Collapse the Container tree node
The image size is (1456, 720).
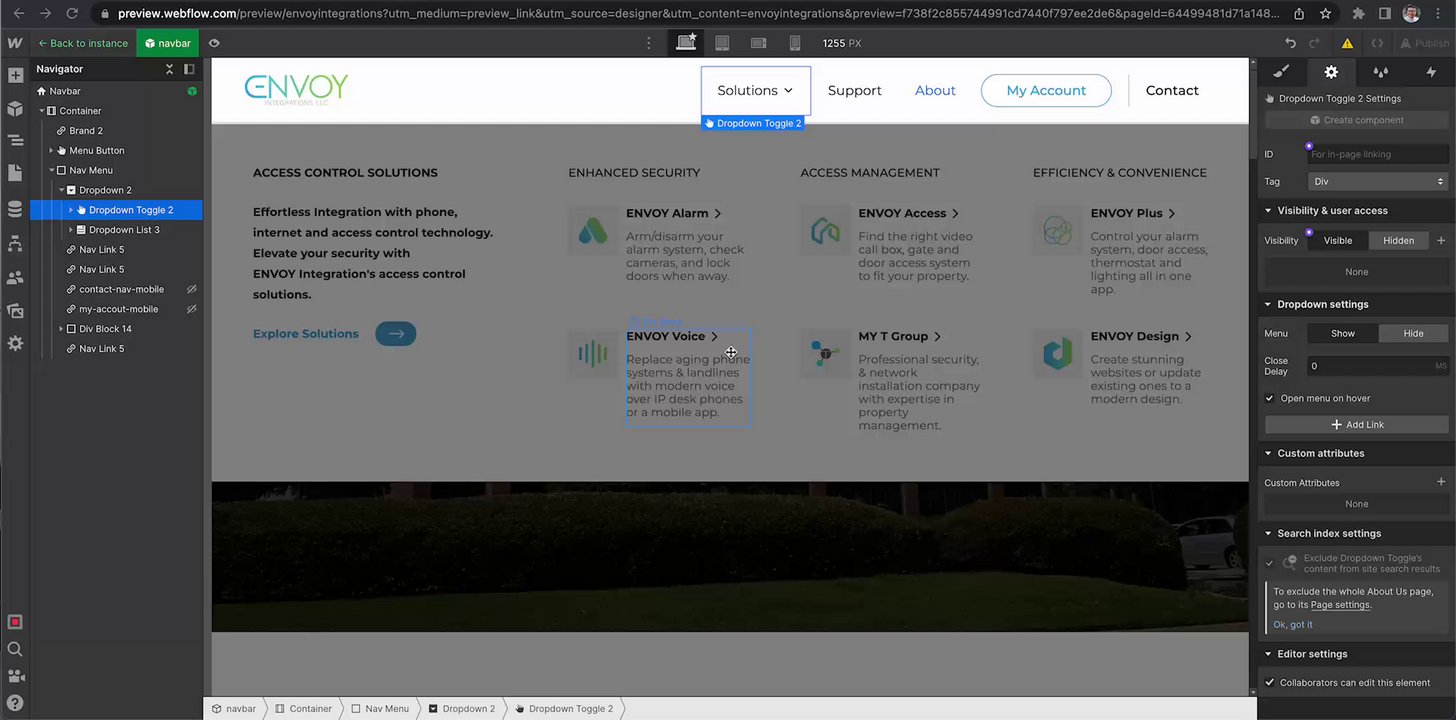tap(41, 111)
